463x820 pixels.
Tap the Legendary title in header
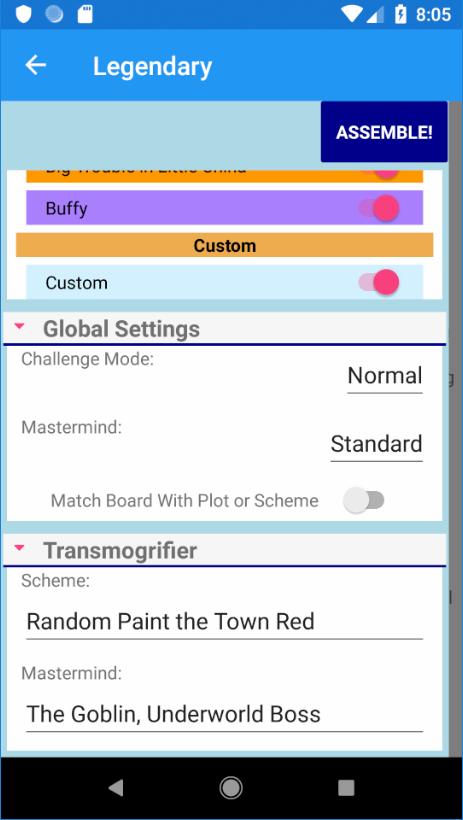[x=152, y=66]
